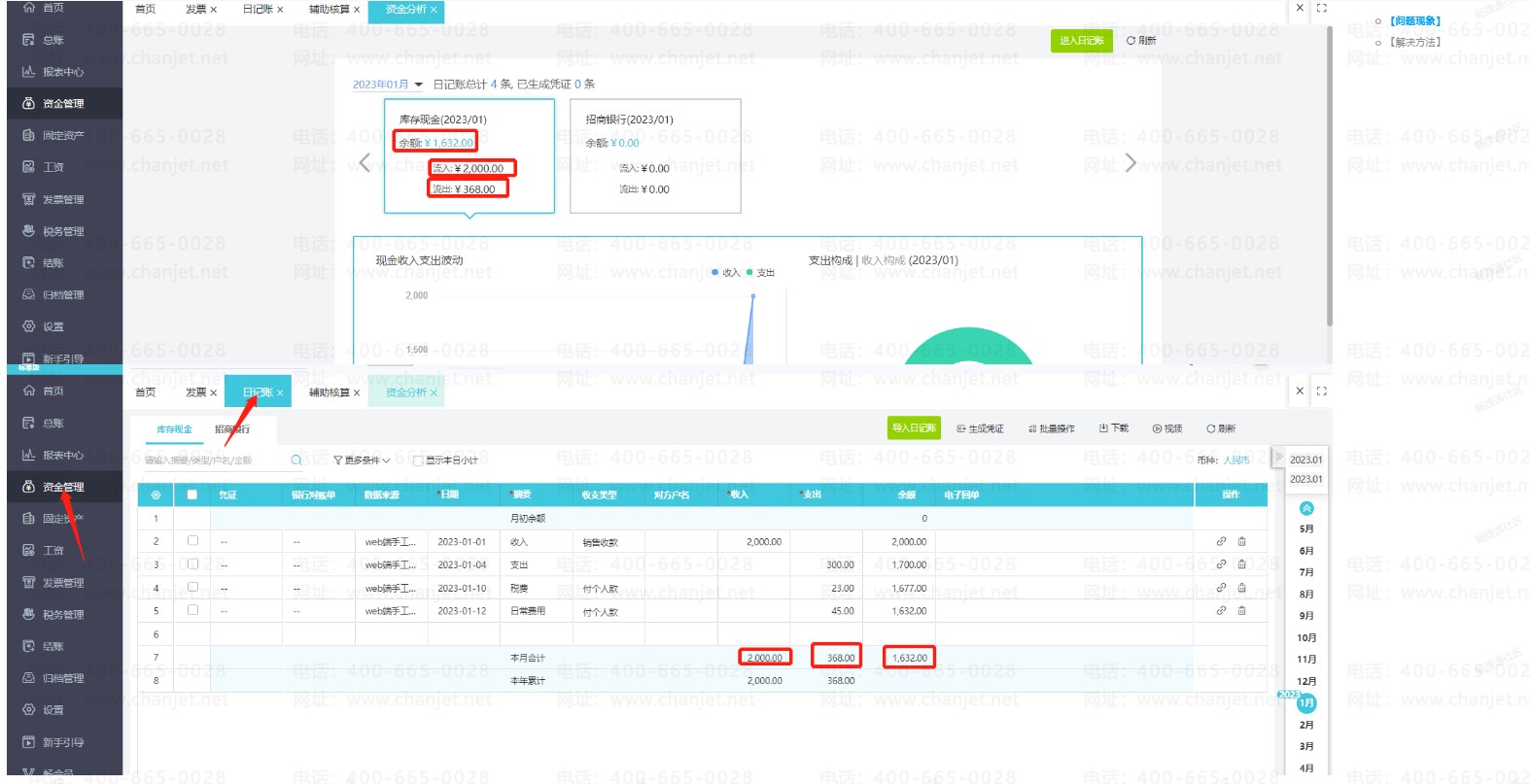Enable the 显示本日小计 checkbox
This screenshot has height=784, width=1530.
[418, 461]
